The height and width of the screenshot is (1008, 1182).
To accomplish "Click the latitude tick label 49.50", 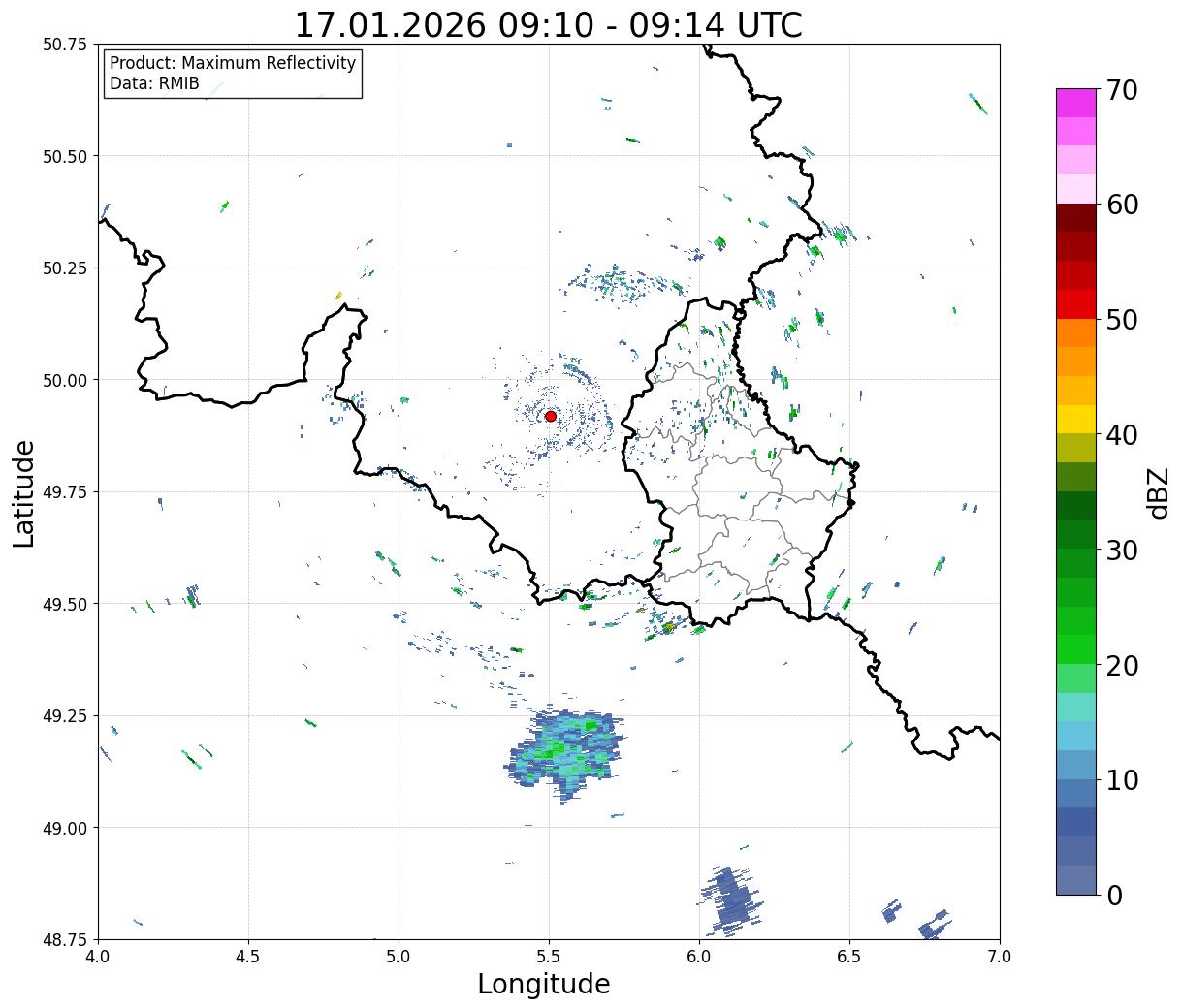I will pos(65,604).
